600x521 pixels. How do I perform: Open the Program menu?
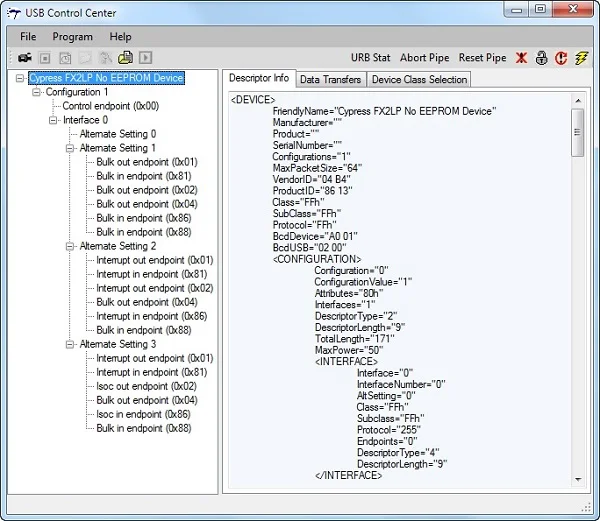click(72, 37)
